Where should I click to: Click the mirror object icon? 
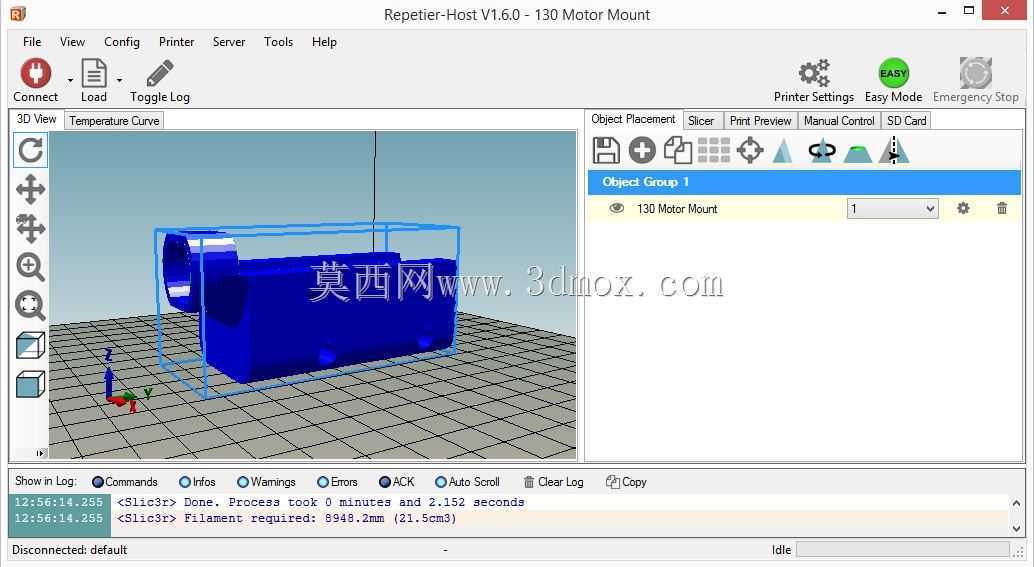click(x=894, y=150)
